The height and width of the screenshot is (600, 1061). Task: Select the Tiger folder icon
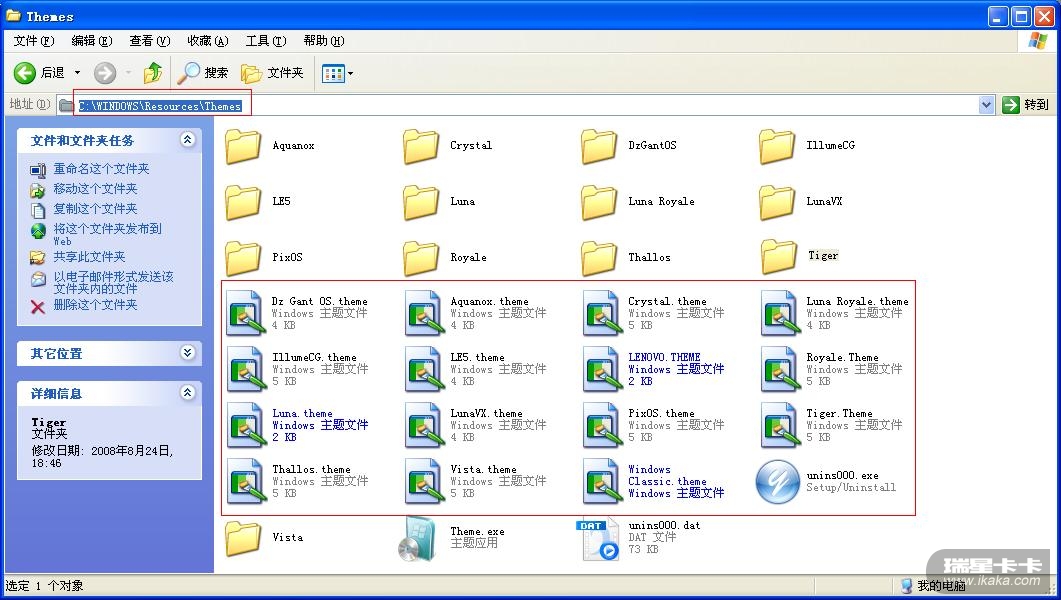[x=777, y=257]
